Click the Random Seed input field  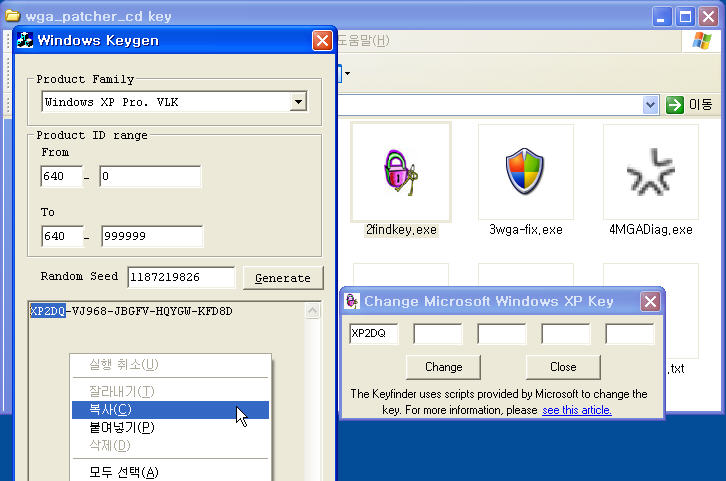click(x=181, y=277)
